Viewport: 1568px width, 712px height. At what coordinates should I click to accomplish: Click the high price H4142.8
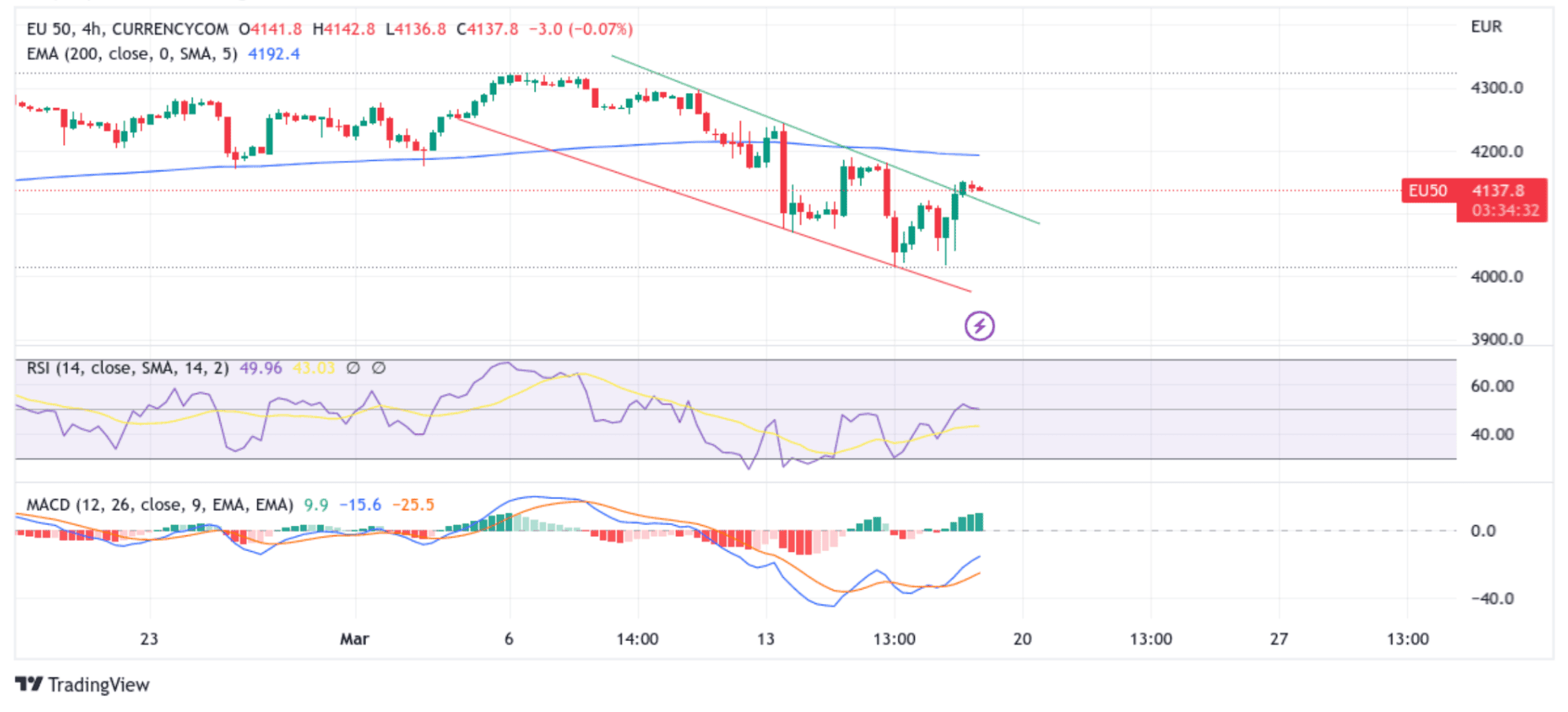(344, 29)
